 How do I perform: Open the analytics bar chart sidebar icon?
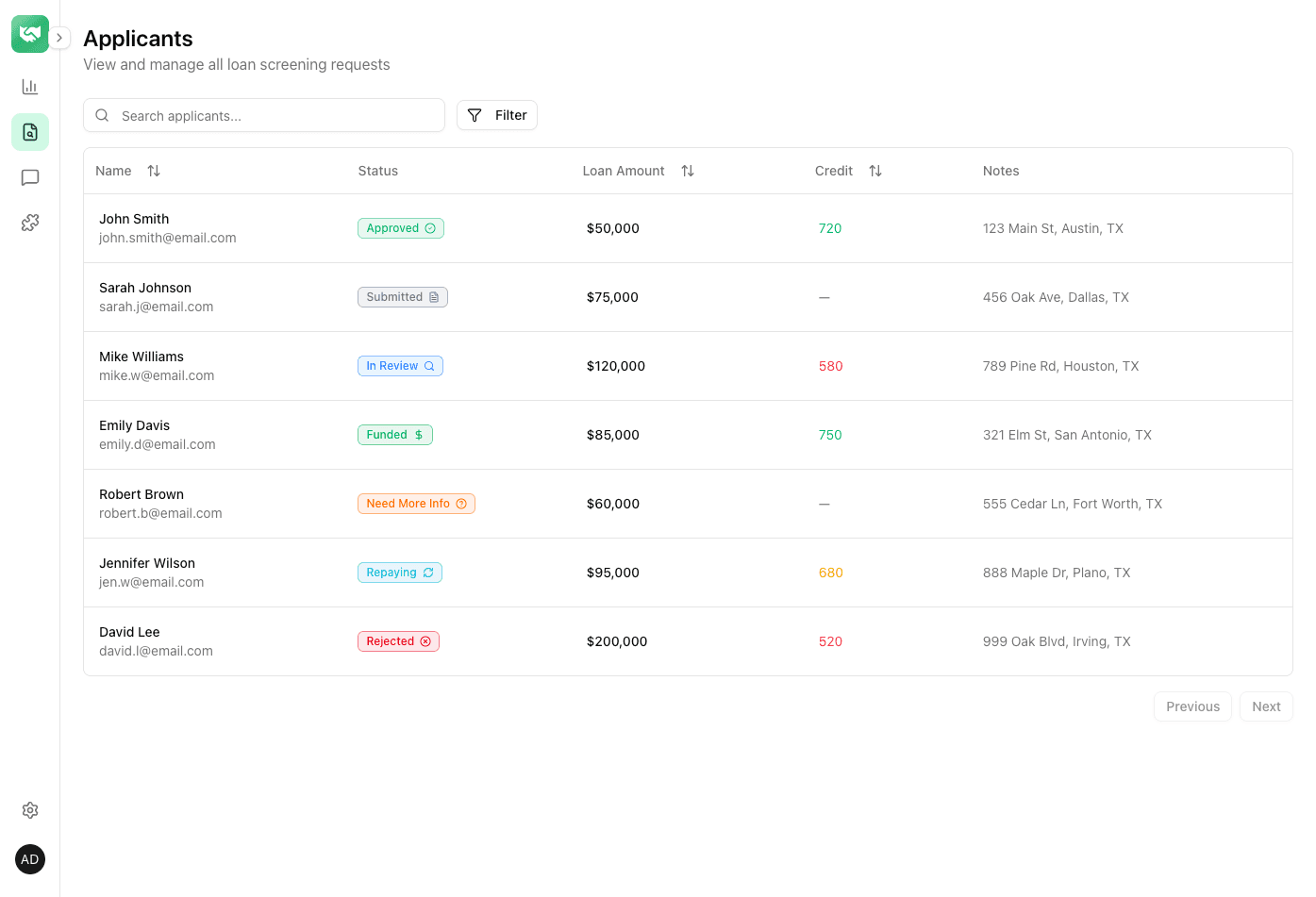click(x=30, y=87)
